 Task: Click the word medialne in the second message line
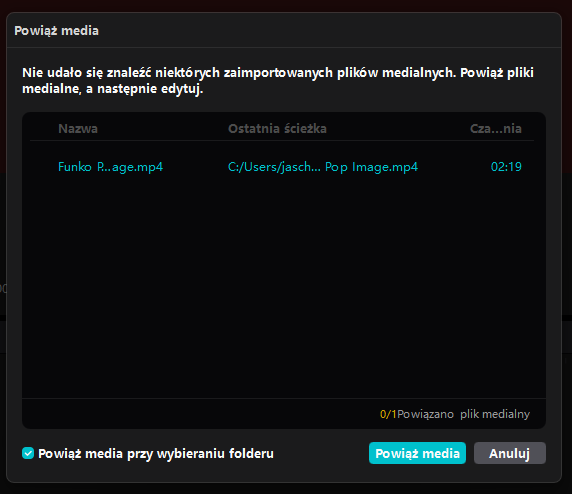(x=51, y=89)
